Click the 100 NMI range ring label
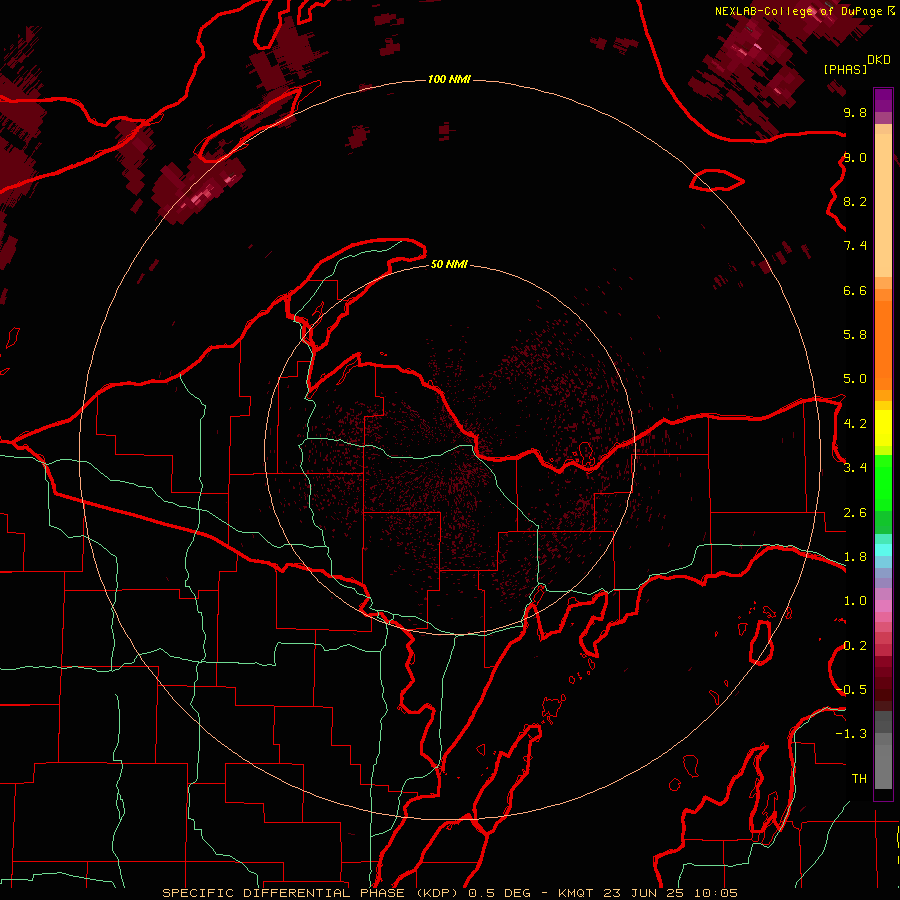Screen dimensions: 900x900 (x=449, y=79)
